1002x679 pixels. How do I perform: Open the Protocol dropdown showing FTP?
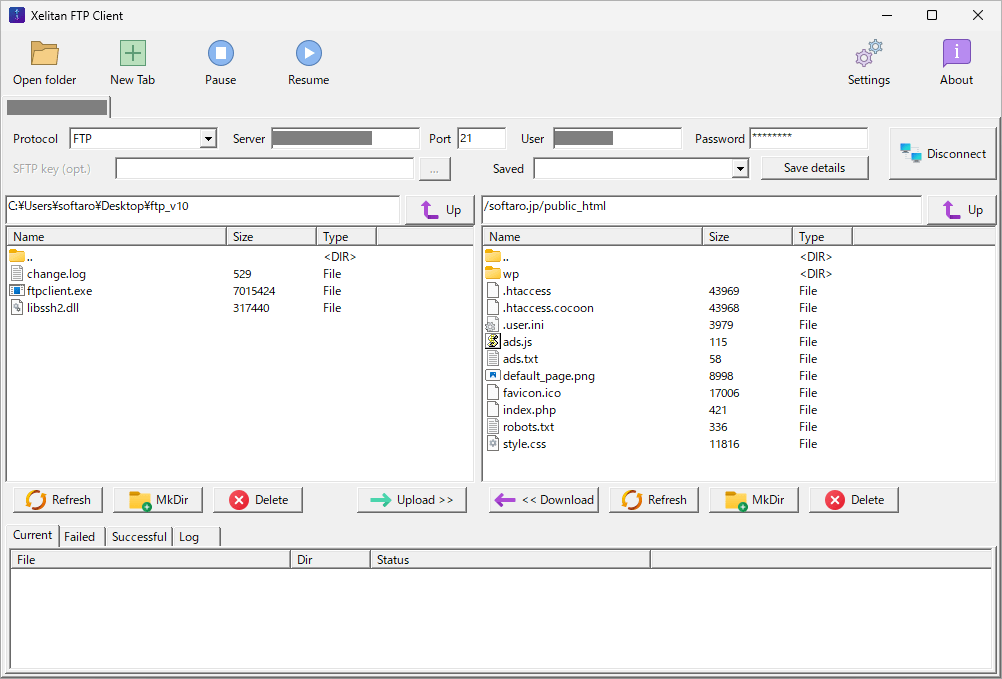tap(208, 139)
